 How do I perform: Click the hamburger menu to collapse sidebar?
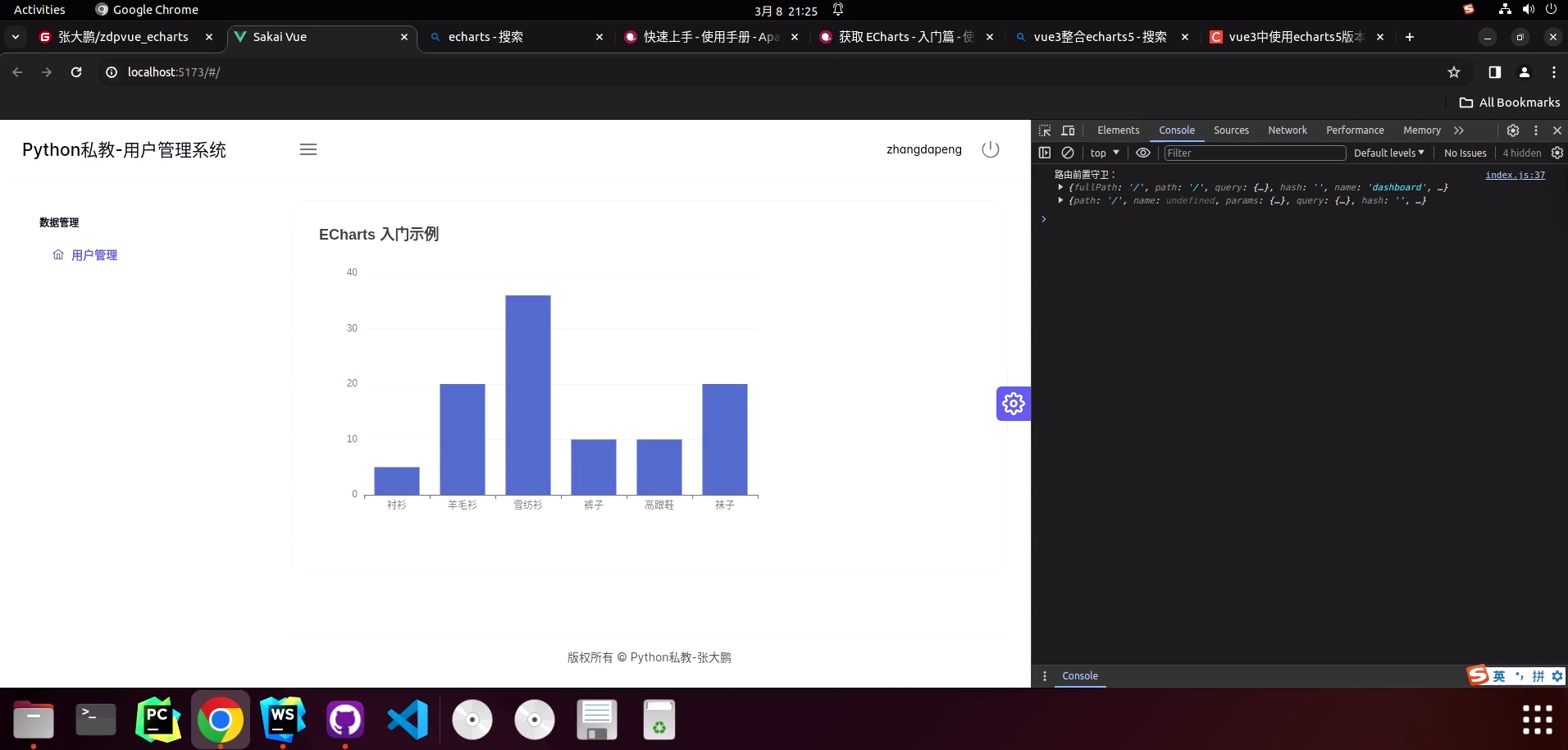[308, 149]
